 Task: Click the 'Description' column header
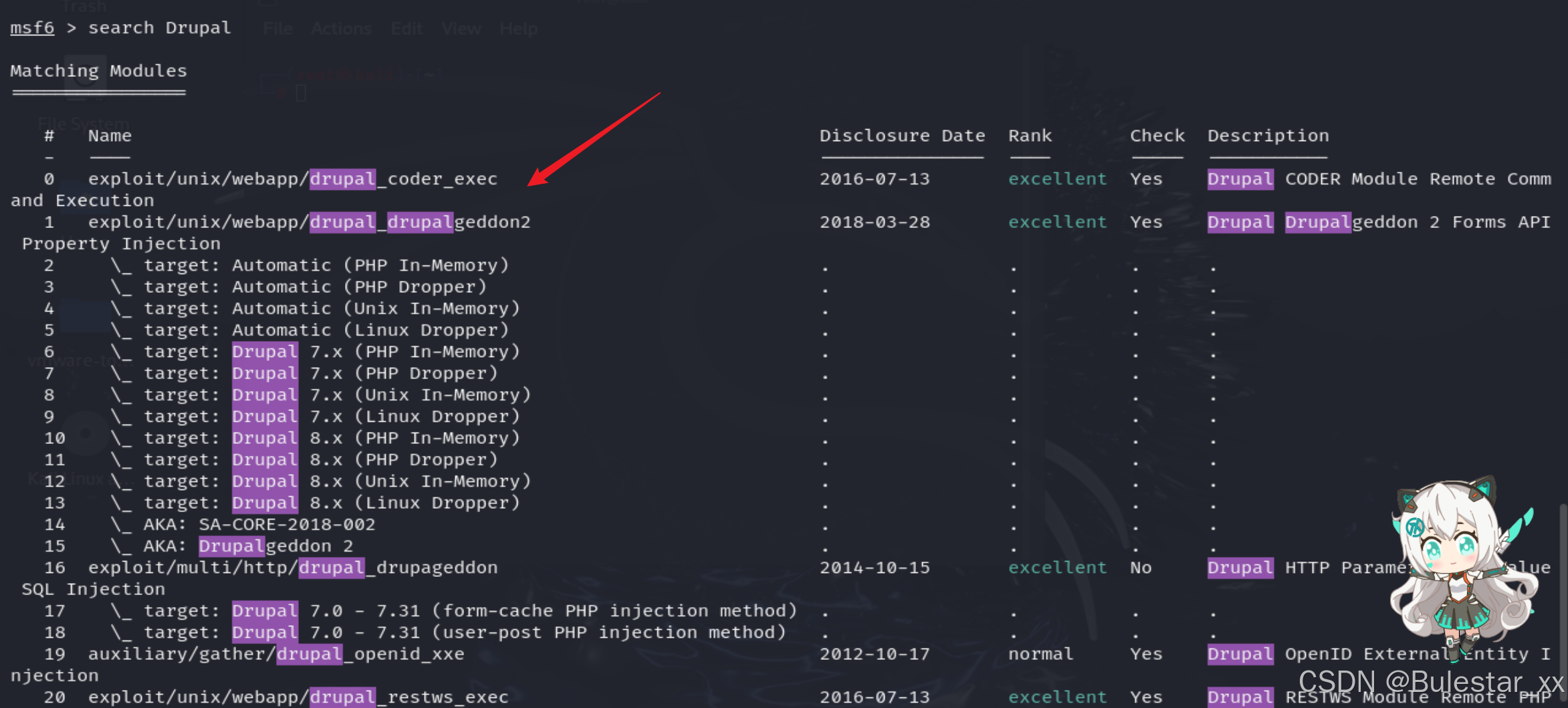(1268, 136)
